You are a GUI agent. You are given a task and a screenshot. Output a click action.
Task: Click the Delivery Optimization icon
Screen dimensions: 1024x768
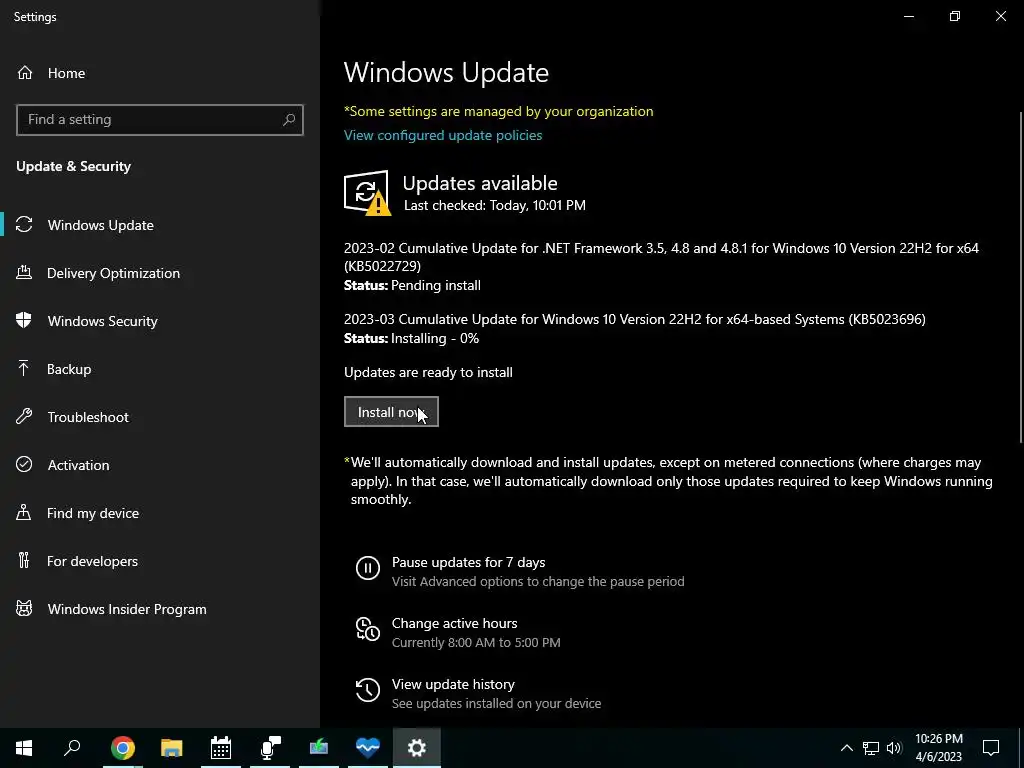tap(24, 273)
